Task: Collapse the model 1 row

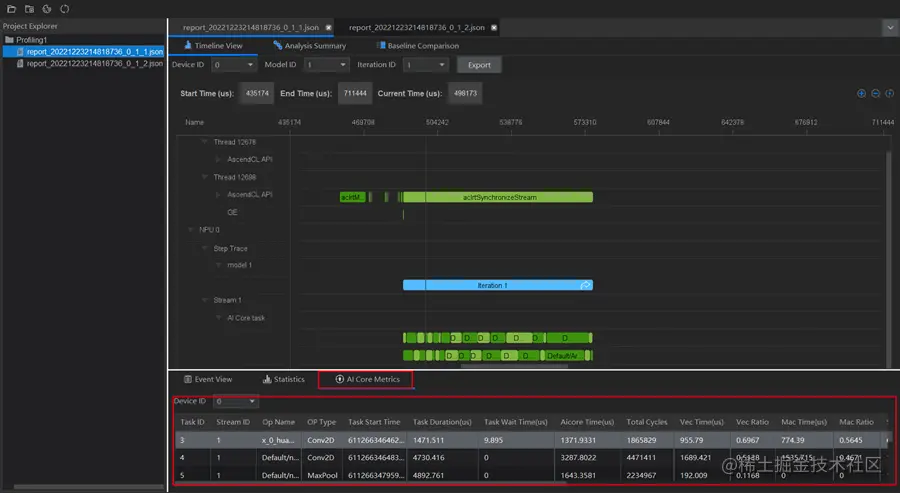Action: (218, 265)
